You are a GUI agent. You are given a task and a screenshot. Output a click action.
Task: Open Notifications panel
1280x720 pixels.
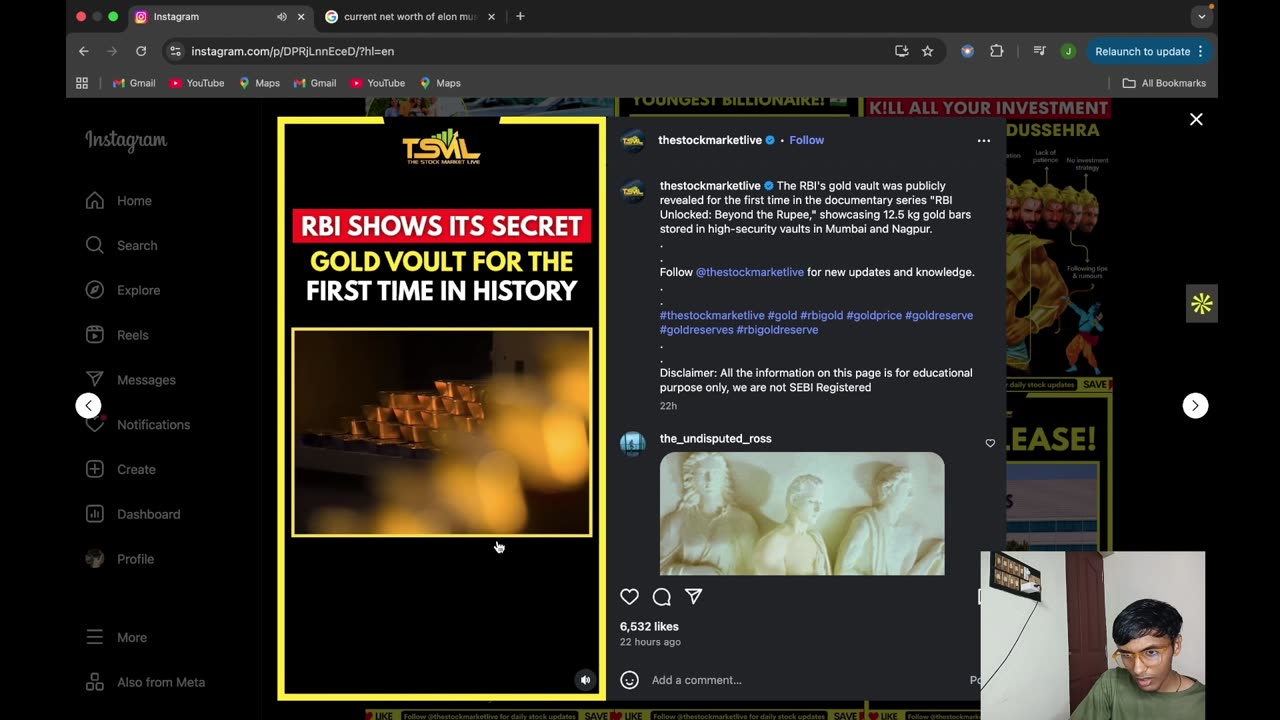tap(137, 425)
